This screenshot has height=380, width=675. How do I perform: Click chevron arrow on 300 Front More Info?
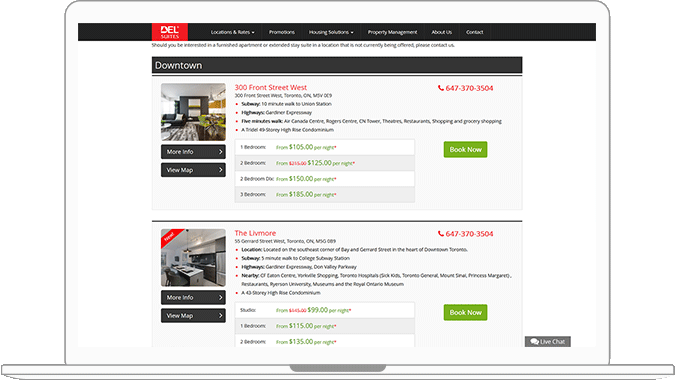point(220,152)
